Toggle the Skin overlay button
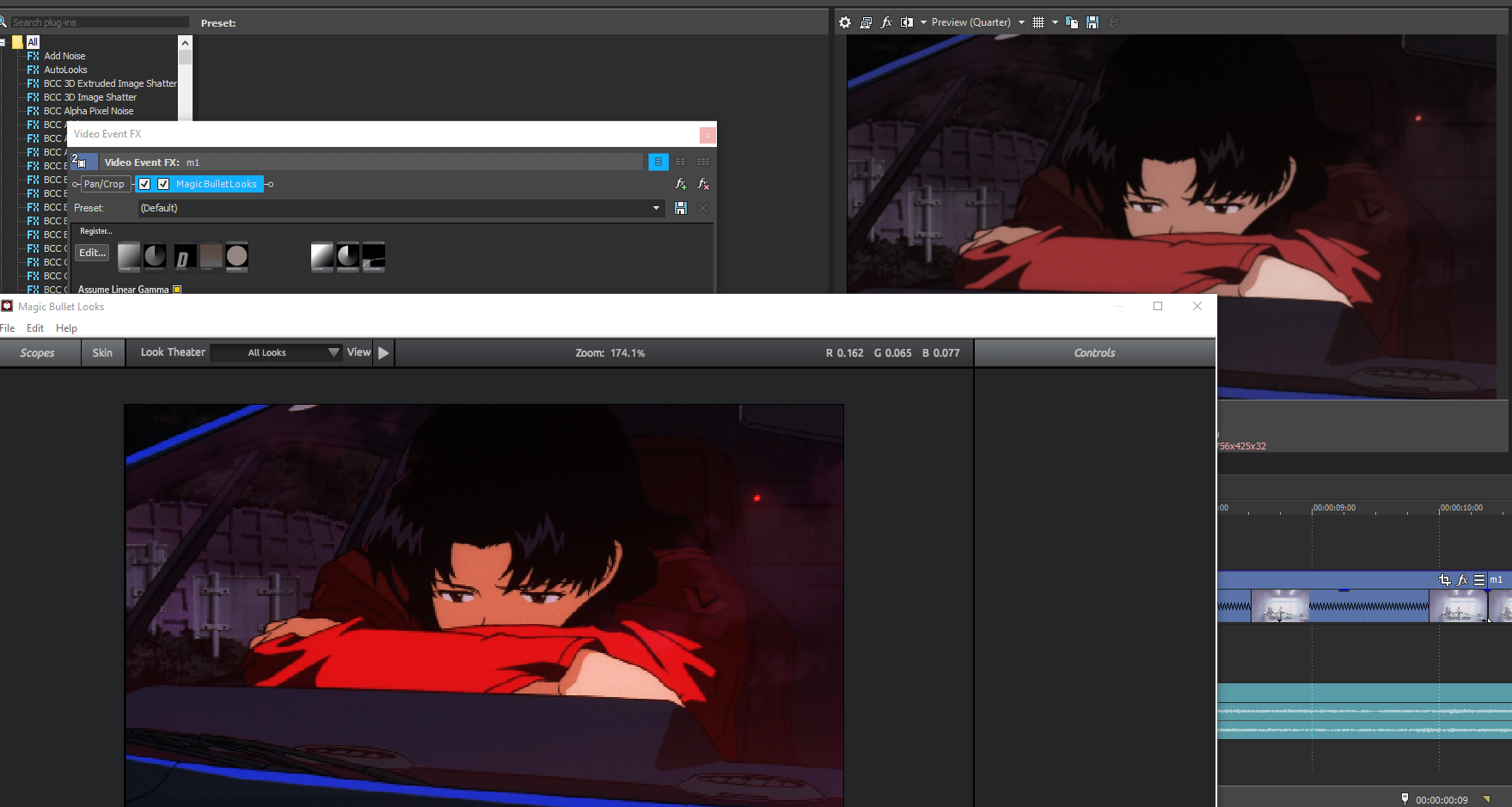This screenshot has width=1512, height=807. 102,353
